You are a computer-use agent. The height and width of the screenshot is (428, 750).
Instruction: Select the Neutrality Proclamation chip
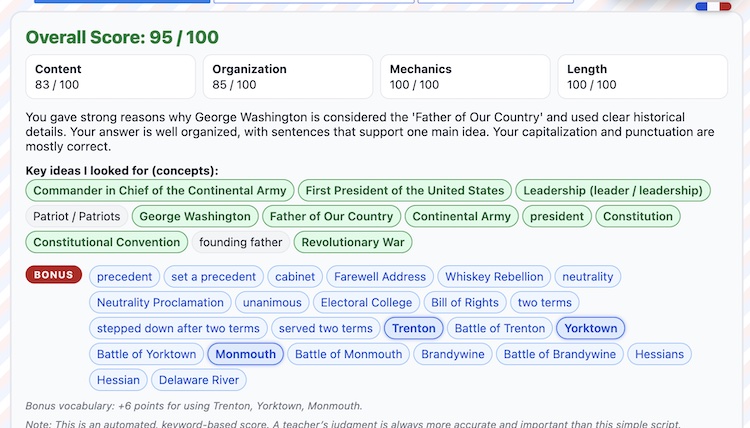[160, 302]
